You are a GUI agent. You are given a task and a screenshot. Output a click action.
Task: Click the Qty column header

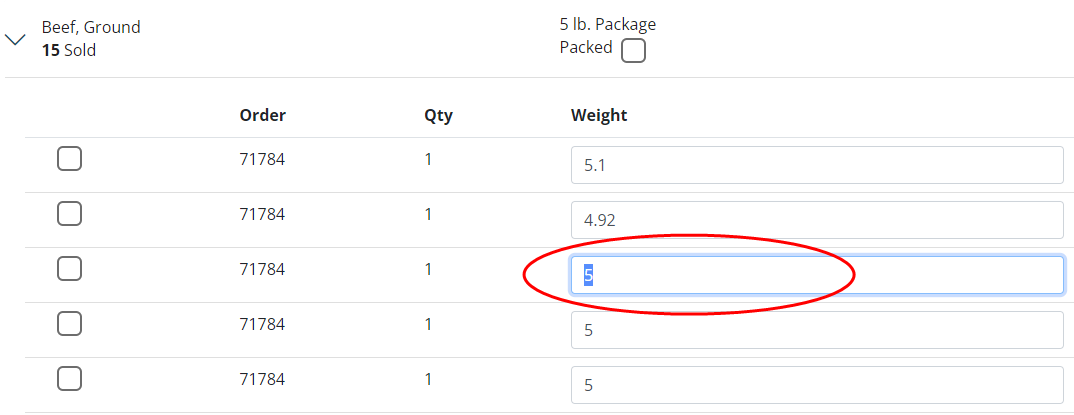pos(438,115)
